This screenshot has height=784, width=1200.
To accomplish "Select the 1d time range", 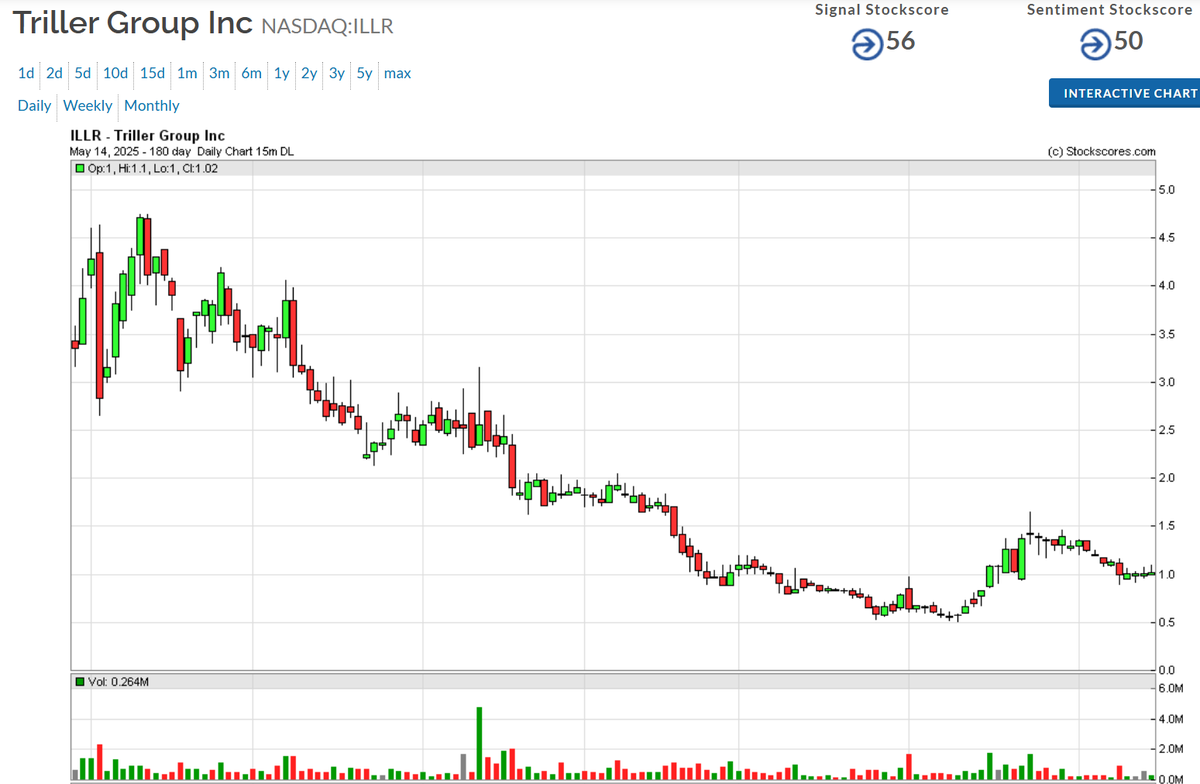I will tap(26, 73).
